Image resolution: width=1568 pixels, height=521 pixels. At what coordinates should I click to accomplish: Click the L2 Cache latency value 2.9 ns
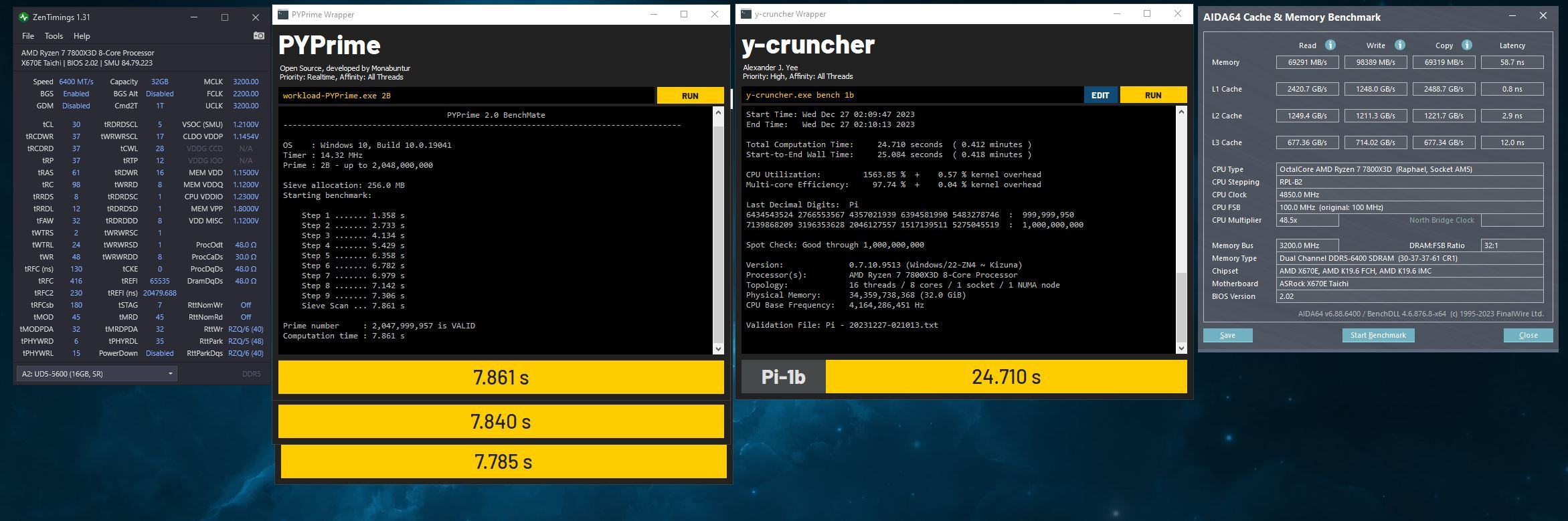(1512, 116)
